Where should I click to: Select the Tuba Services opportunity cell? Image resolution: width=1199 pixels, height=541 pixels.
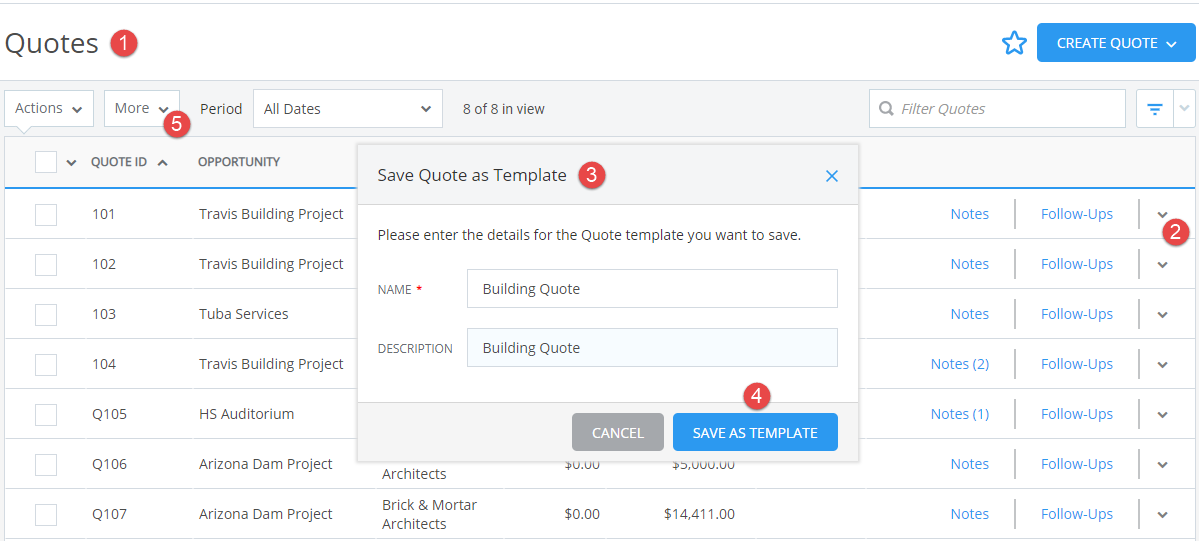[x=243, y=314]
